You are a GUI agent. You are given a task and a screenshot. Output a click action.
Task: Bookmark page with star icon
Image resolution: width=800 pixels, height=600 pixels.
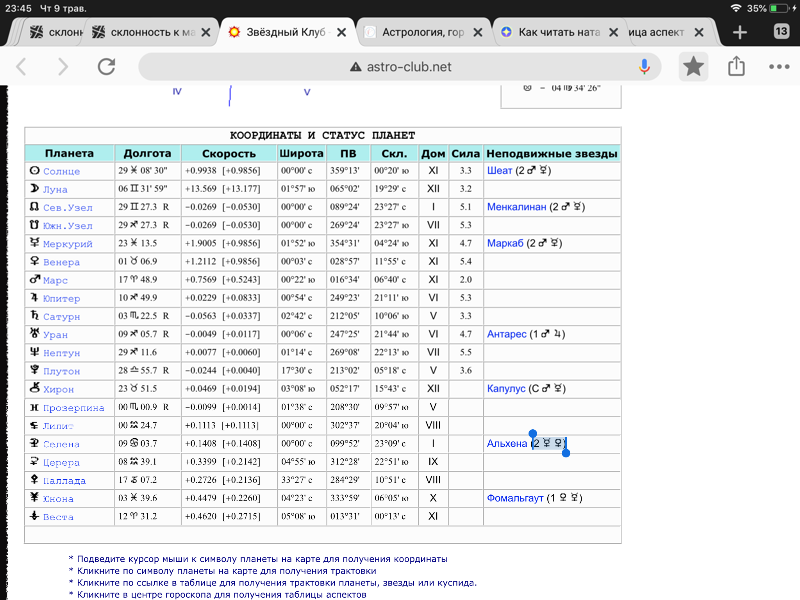pyautogui.click(x=693, y=67)
